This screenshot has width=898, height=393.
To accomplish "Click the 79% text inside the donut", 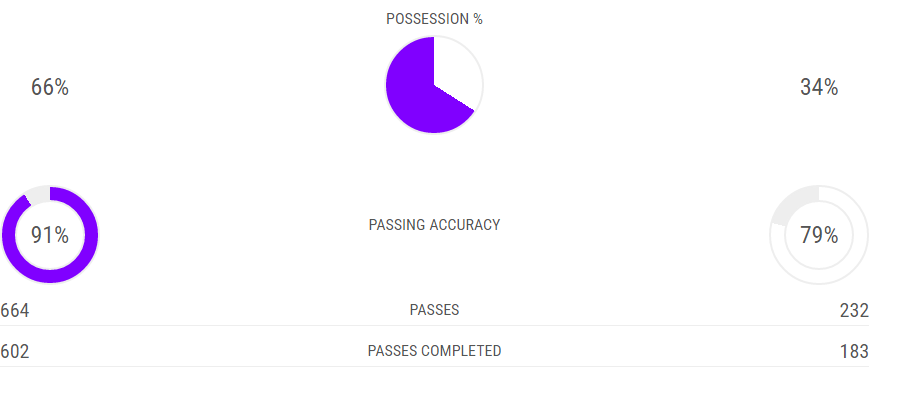I will point(819,235).
